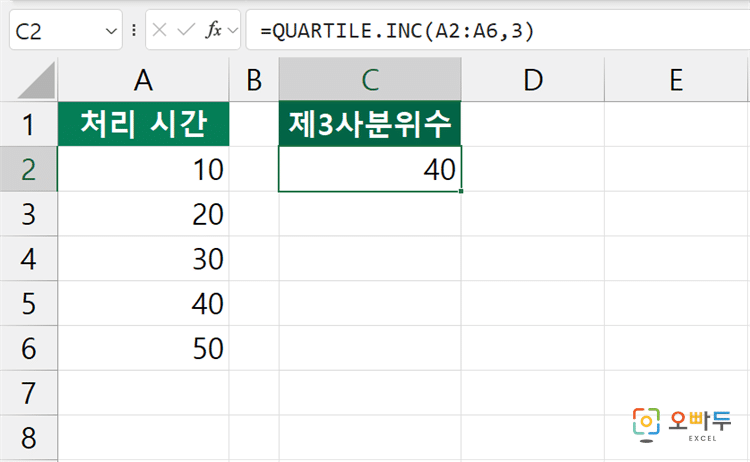Click the formula bar with QUARTILE.INC formula
Viewport: 750px width, 462px height.
point(497,31)
